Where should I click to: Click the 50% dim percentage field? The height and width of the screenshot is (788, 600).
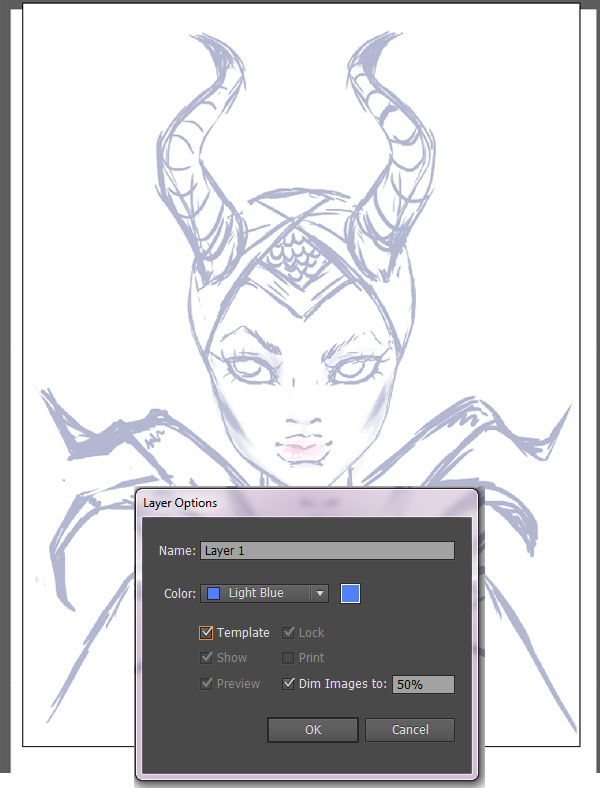423,684
